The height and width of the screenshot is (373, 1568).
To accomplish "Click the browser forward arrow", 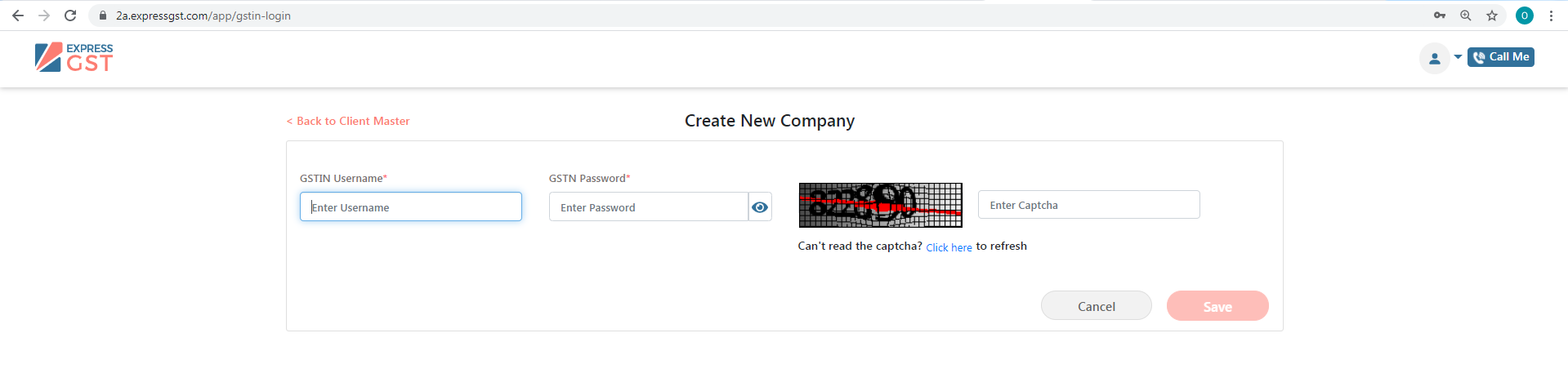I will pos(44,16).
